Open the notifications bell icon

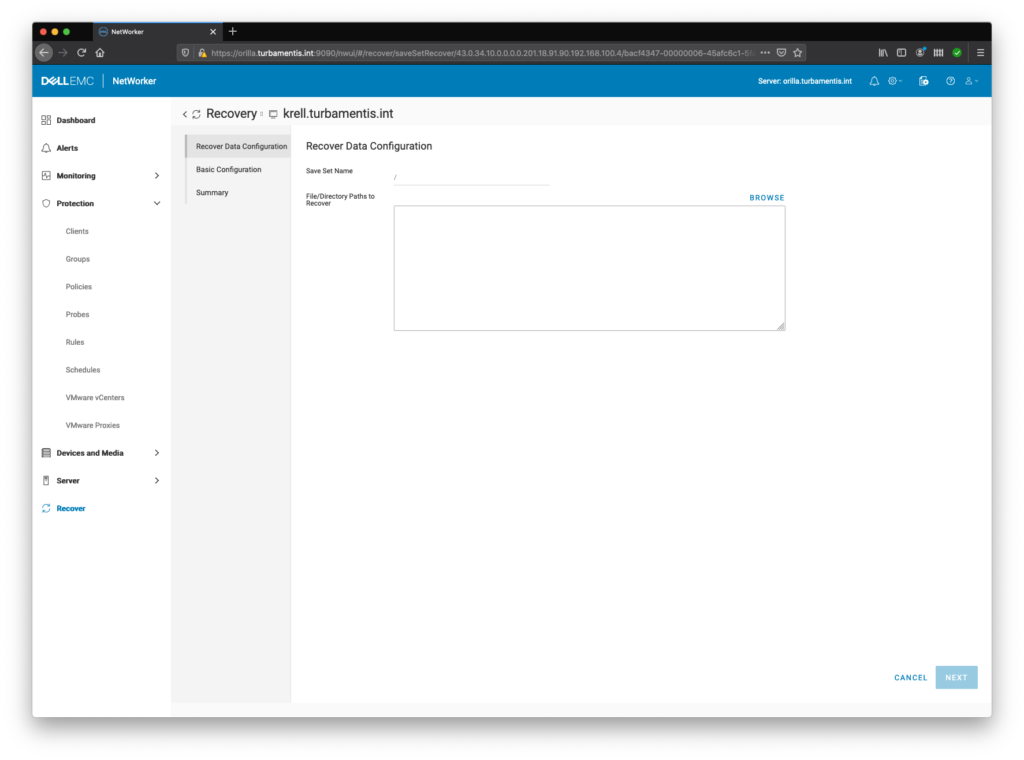[874, 81]
